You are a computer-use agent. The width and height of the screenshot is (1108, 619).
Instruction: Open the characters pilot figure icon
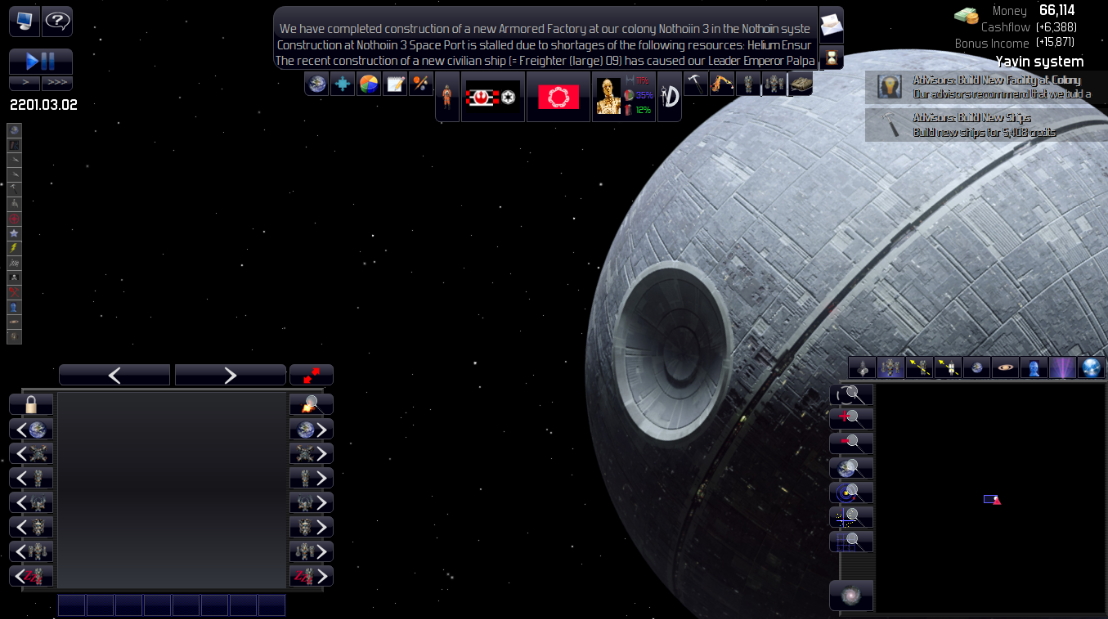[447, 96]
